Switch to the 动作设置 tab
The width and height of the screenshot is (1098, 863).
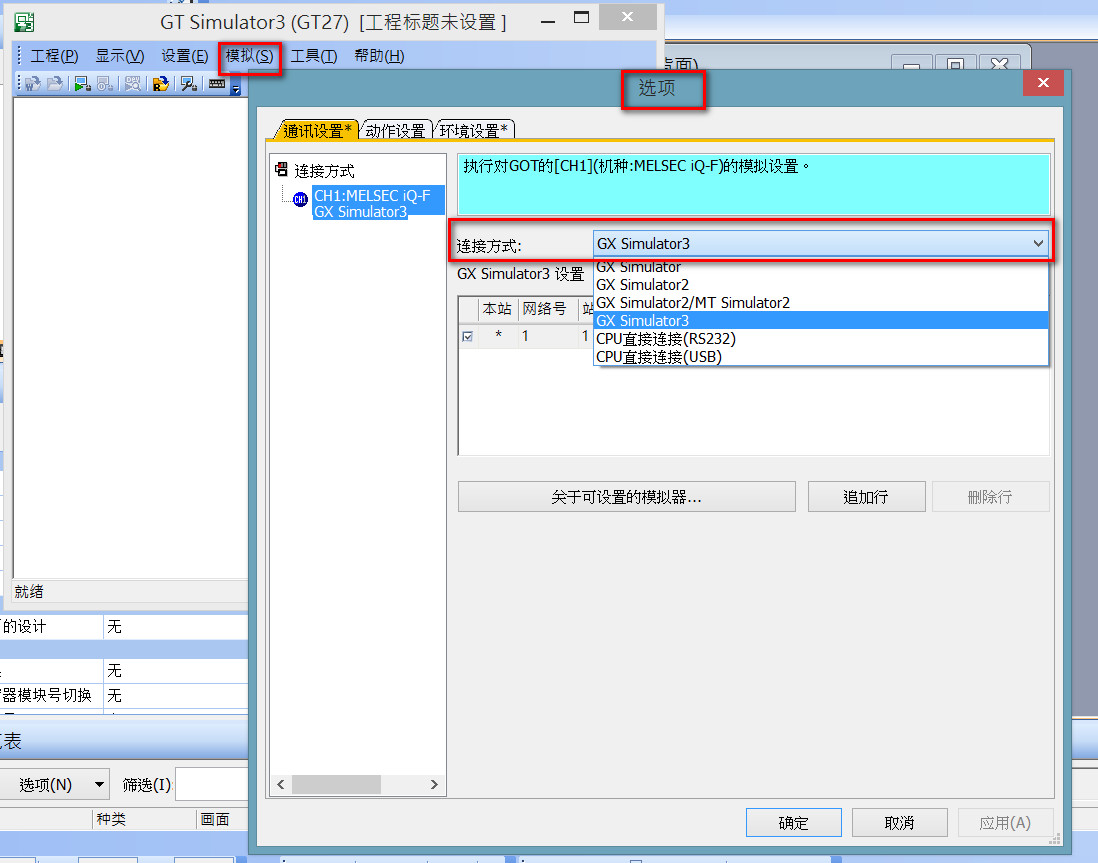tap(395, 130)
